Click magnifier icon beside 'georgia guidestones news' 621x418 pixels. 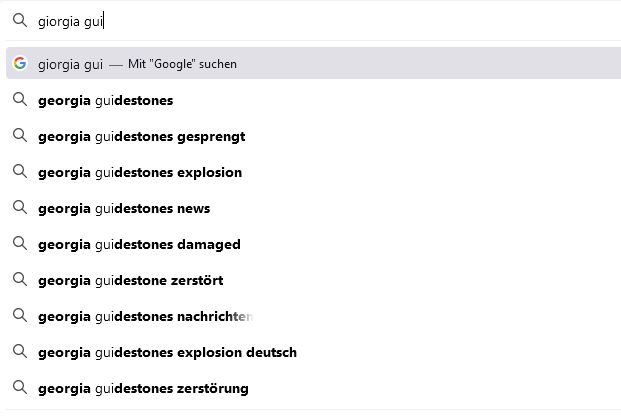[19, 208]
